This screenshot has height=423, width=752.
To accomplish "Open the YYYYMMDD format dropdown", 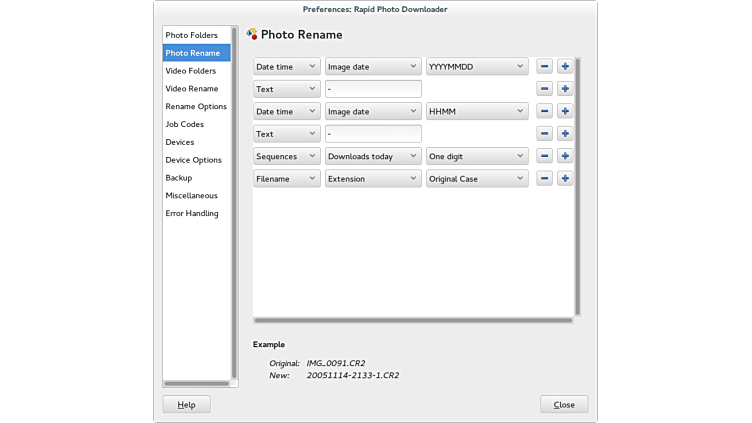I will (477, 67).
